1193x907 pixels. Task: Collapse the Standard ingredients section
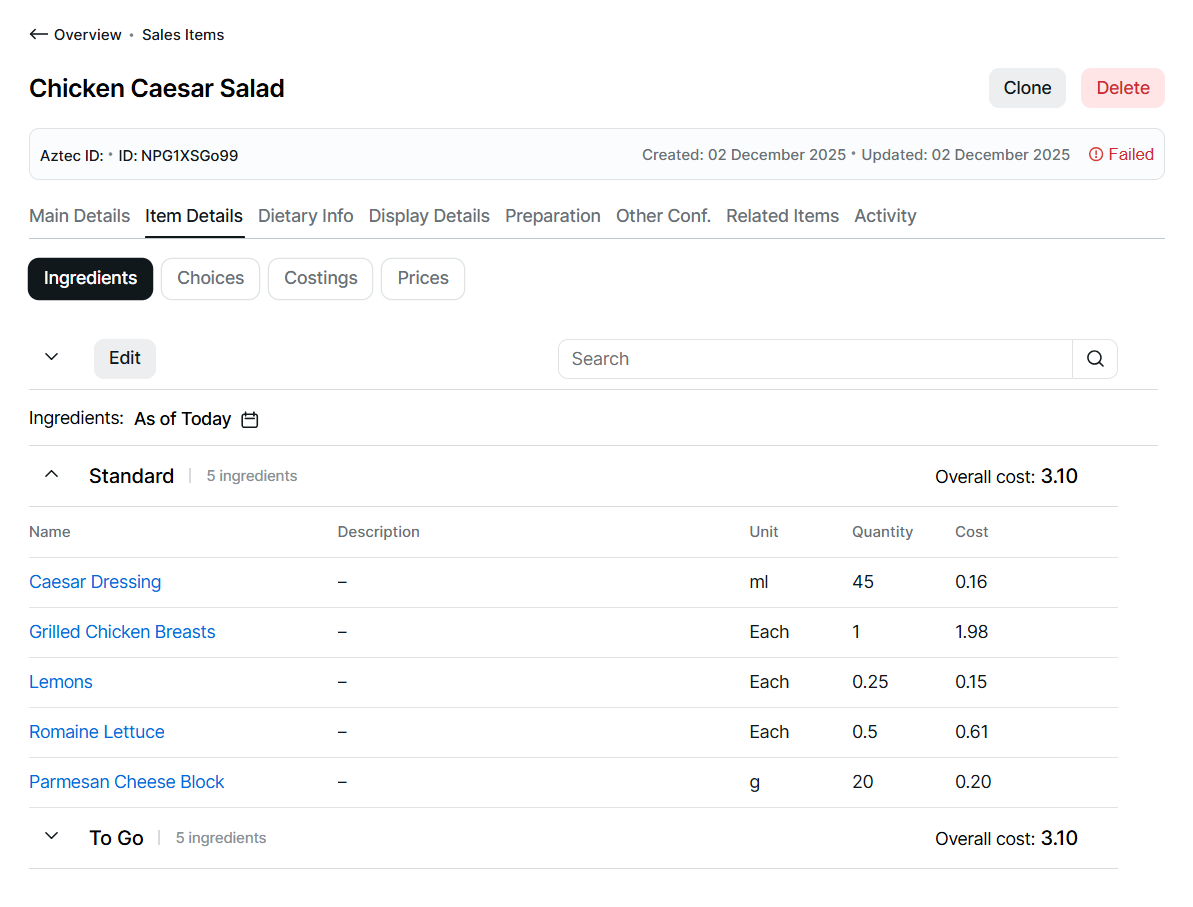(52, 475)
